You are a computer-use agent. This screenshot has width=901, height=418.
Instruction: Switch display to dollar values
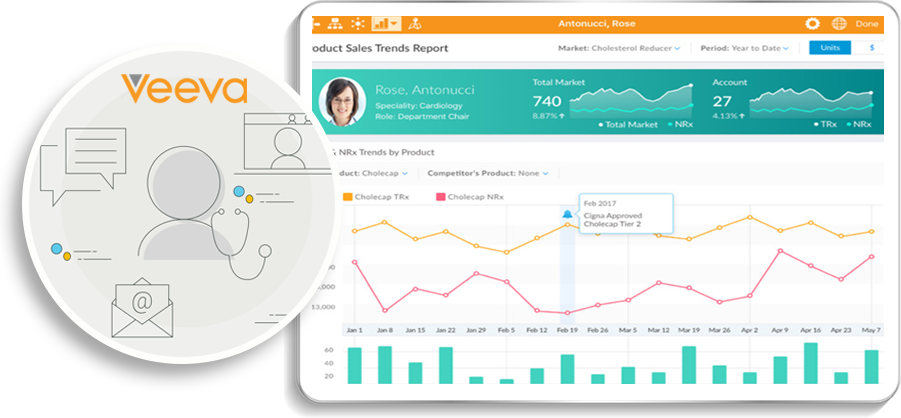tap(871, 48)
